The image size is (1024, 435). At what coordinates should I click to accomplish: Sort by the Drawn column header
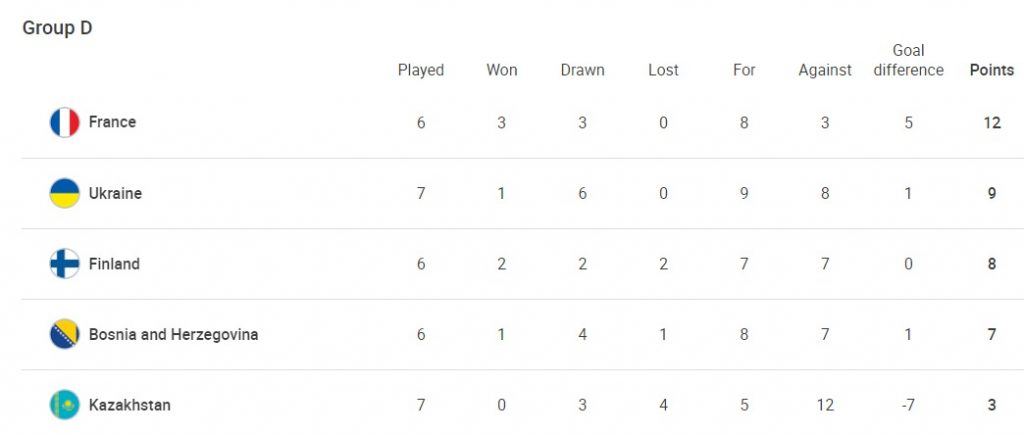click(x=583, y=70)
